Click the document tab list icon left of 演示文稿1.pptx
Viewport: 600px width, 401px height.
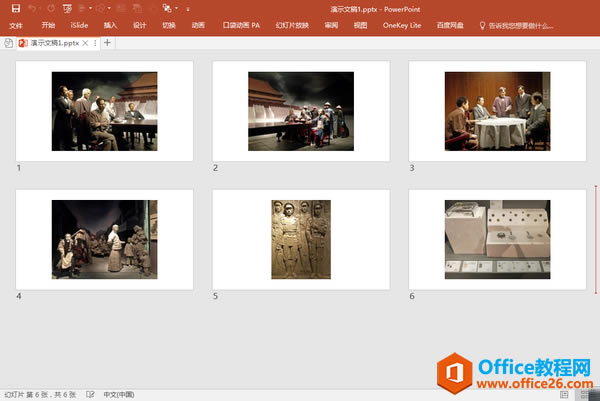[8, 43]
